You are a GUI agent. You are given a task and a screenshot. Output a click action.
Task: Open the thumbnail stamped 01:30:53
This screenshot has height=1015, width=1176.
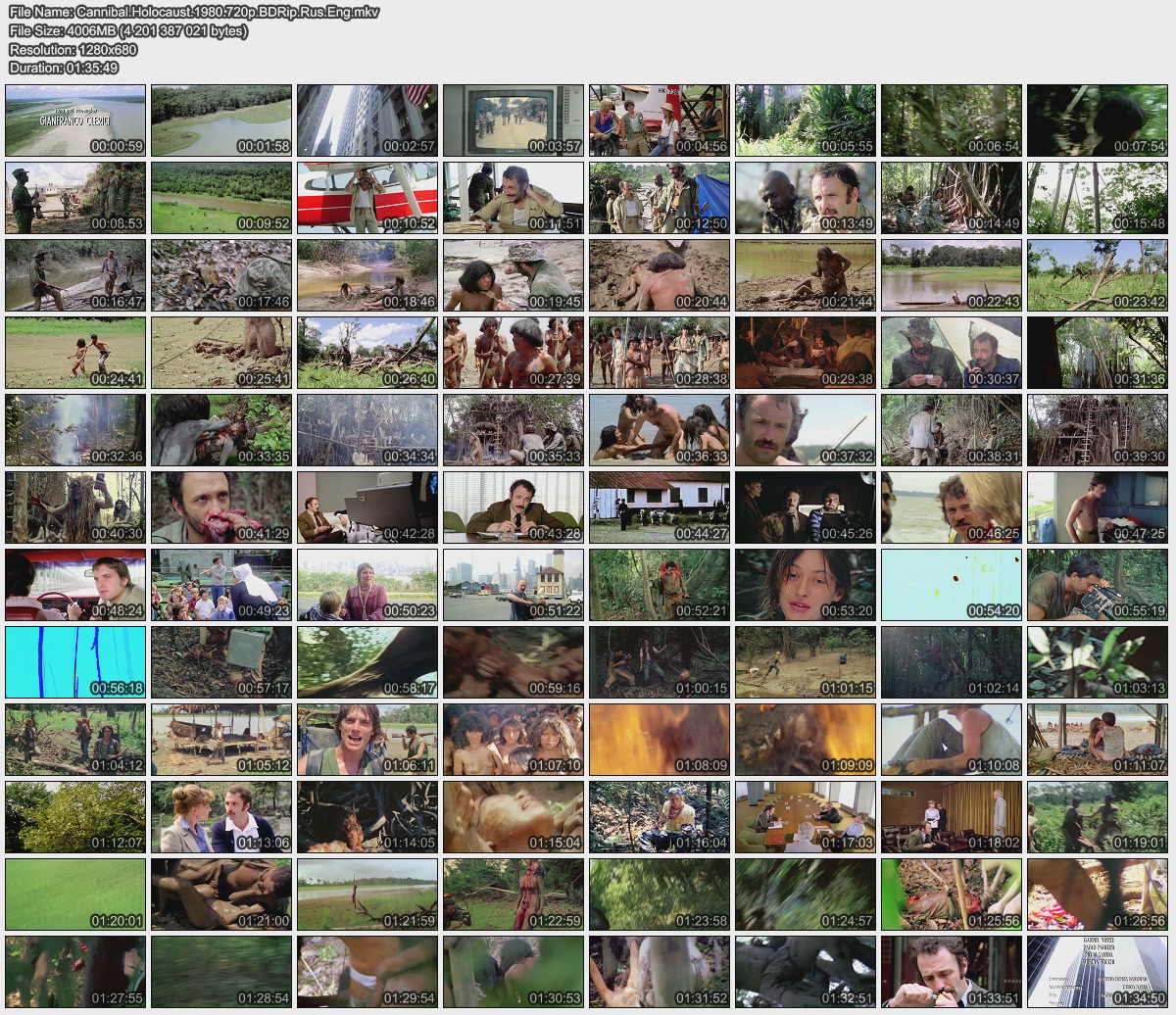(x=514, y=972)
